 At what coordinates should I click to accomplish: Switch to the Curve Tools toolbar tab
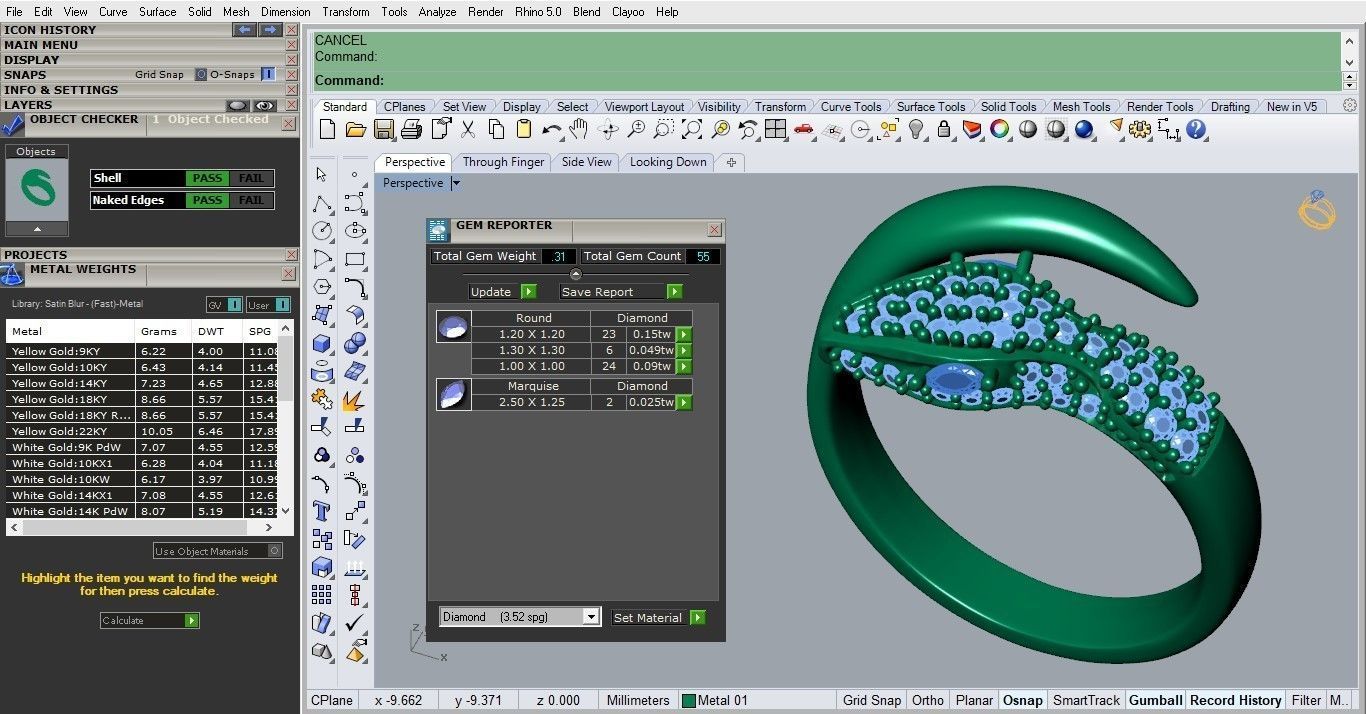(x=850, y=107)
